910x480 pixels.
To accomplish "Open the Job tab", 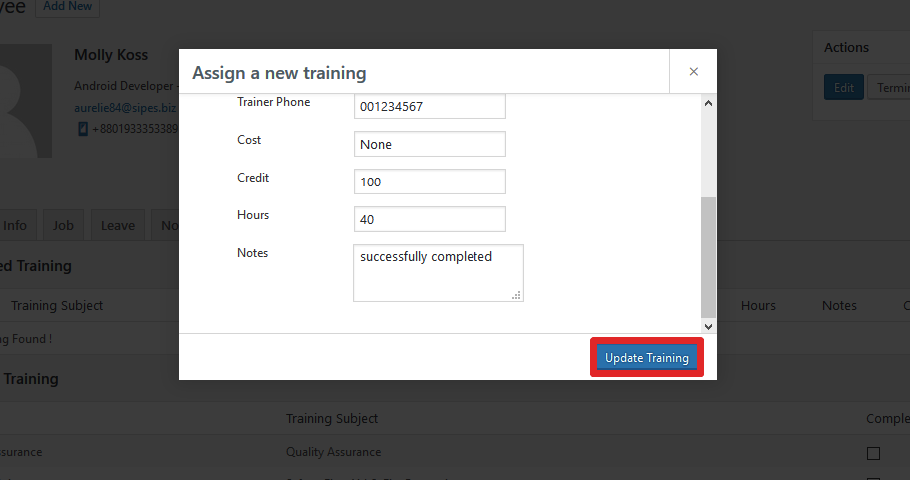I will (64, 225).
